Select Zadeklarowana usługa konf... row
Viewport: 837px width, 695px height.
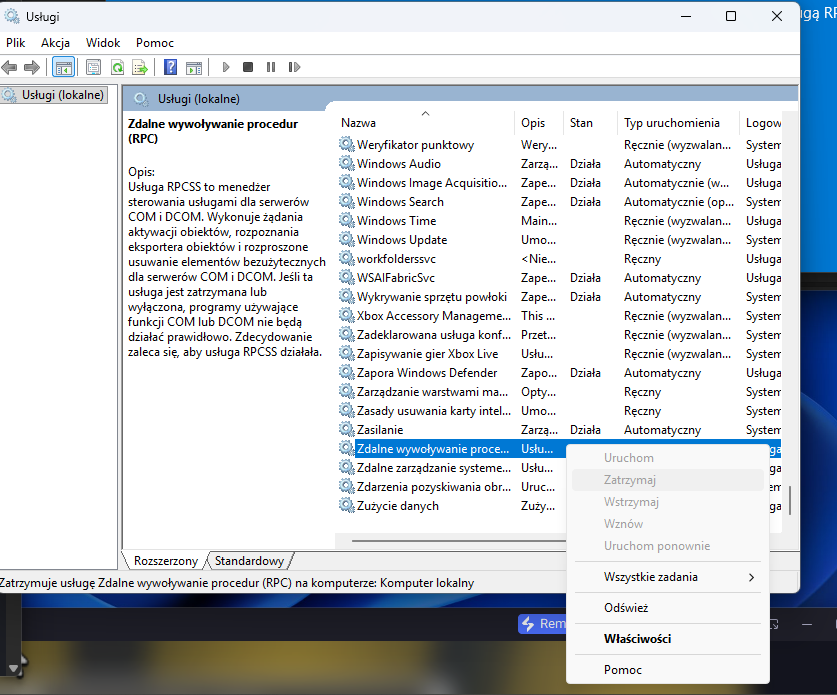tap(559, 335)
